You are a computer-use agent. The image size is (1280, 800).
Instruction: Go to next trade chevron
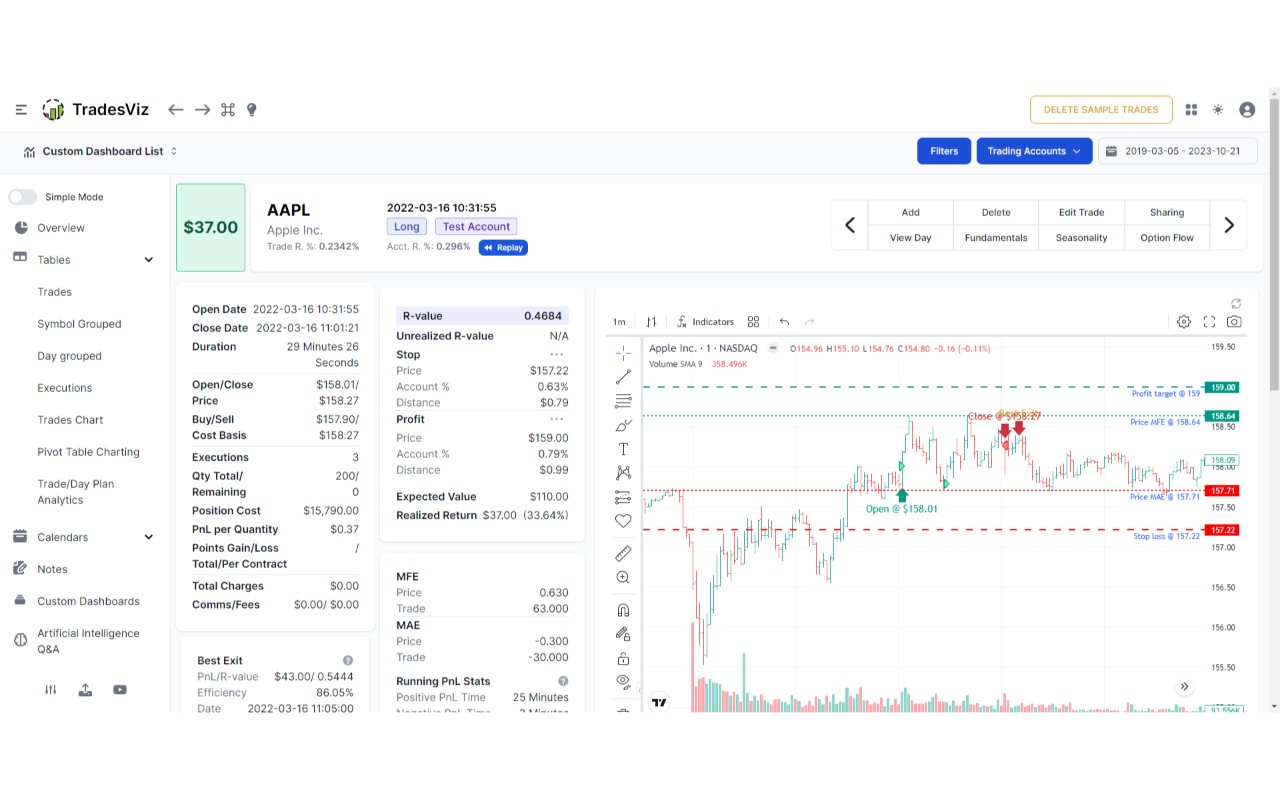(x=1229, y=225)
